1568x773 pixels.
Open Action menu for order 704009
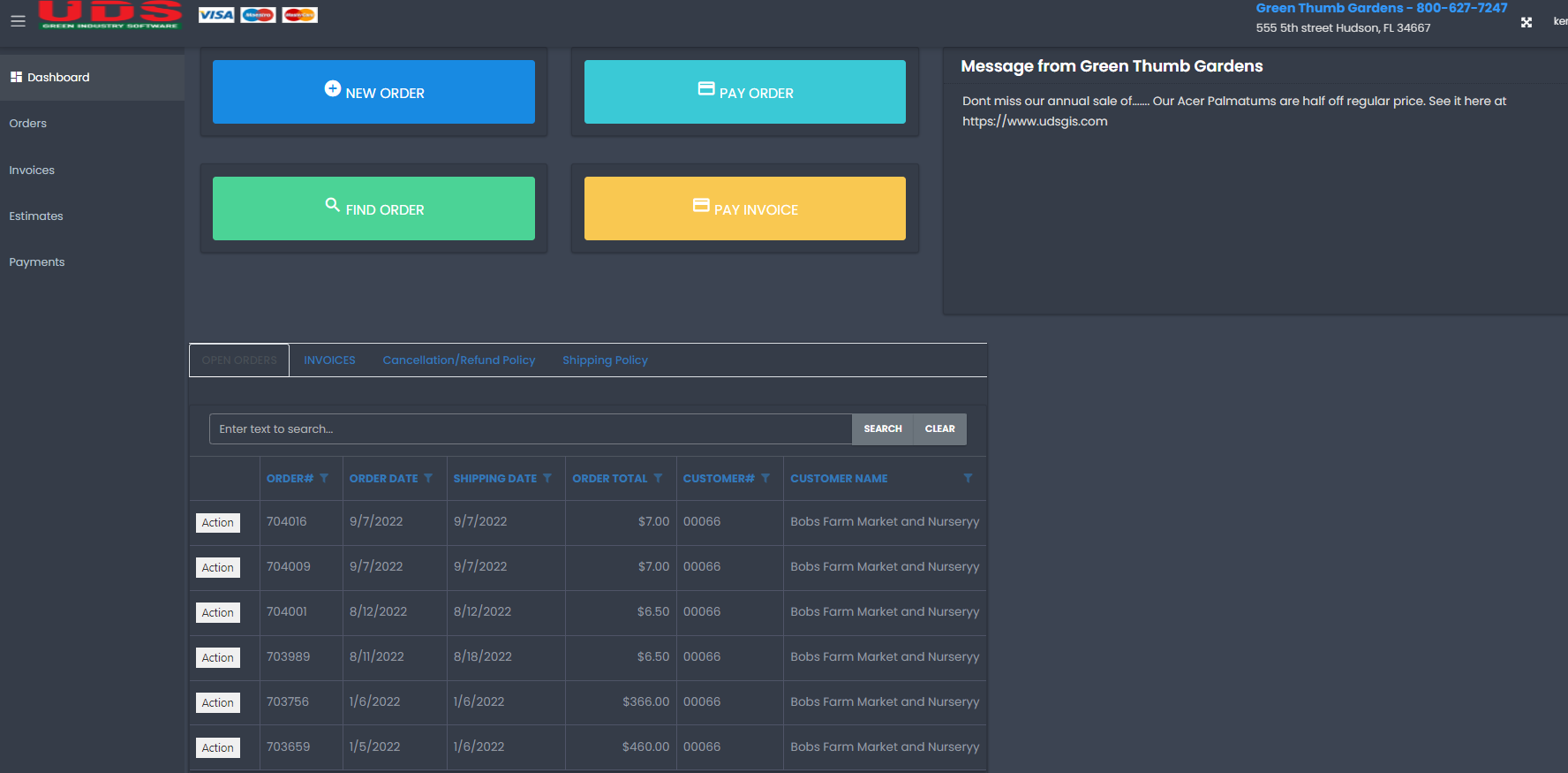tap(218, 568)
